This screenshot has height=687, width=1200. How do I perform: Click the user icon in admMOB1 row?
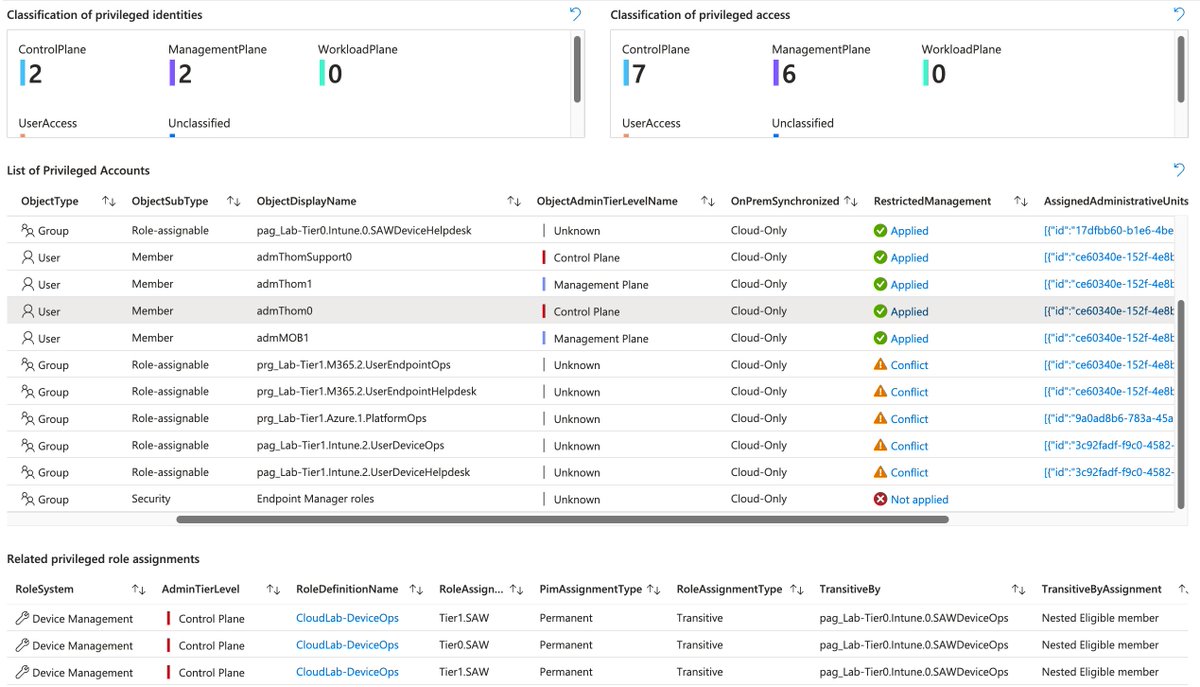tap(28, 338)
